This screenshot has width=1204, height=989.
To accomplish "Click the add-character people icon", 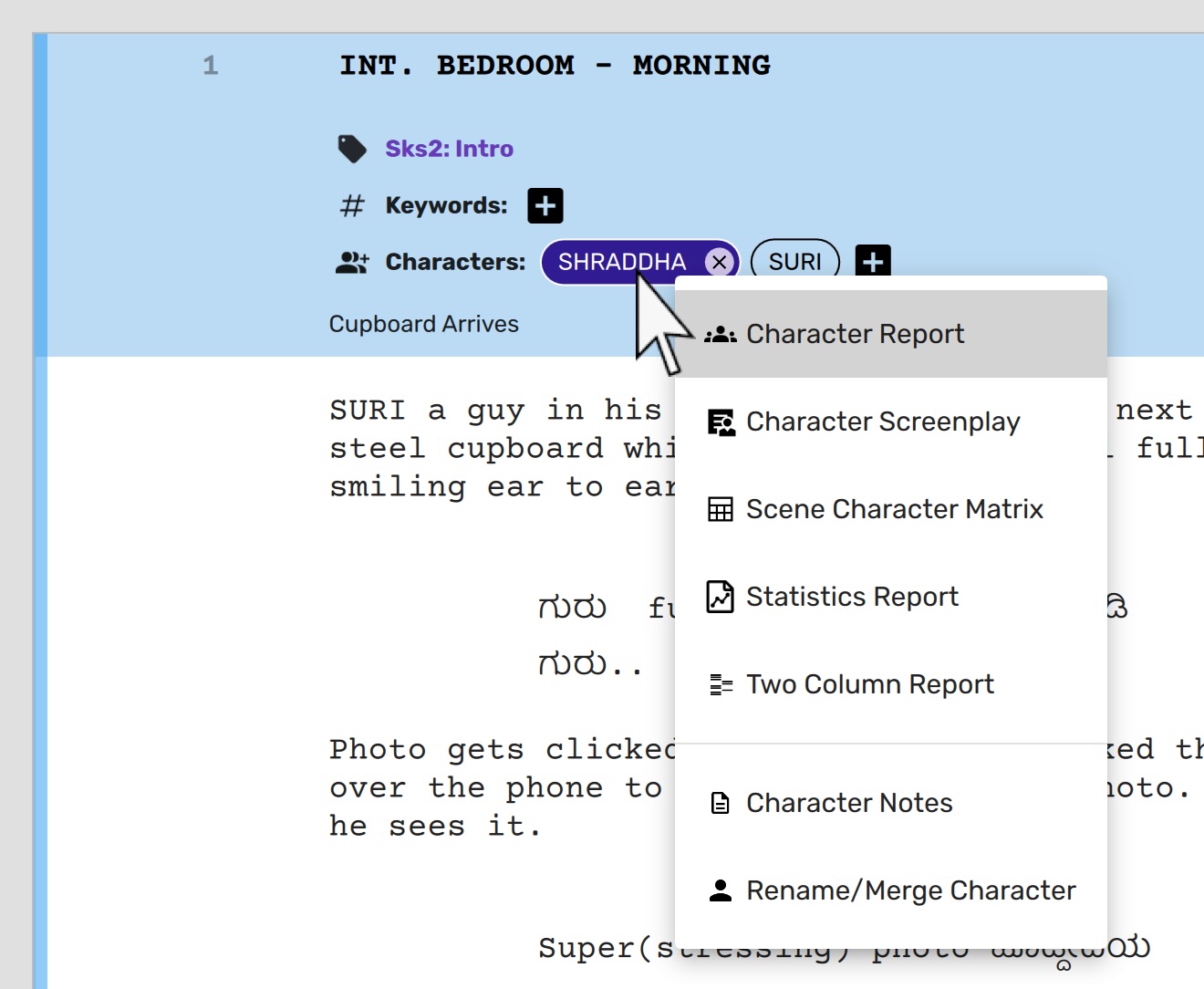I will (x=352, y=263).
